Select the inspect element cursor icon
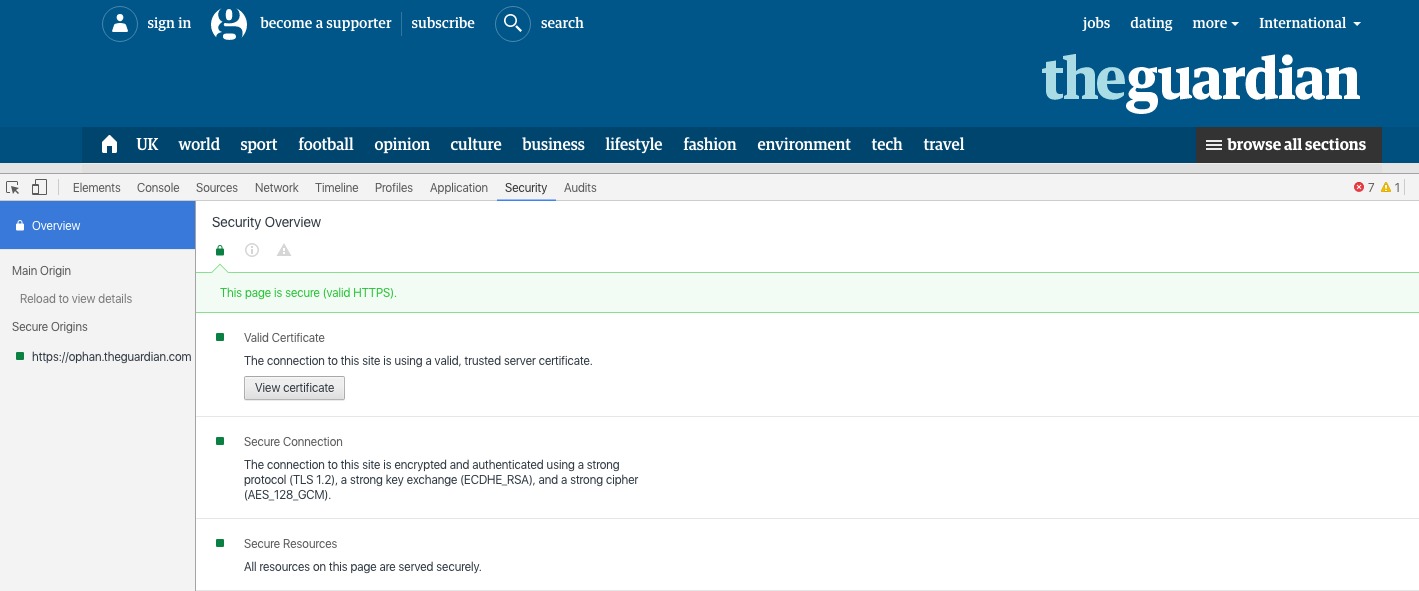The width and height of the screenshot is (1419, 591). (x=14, y=187)
